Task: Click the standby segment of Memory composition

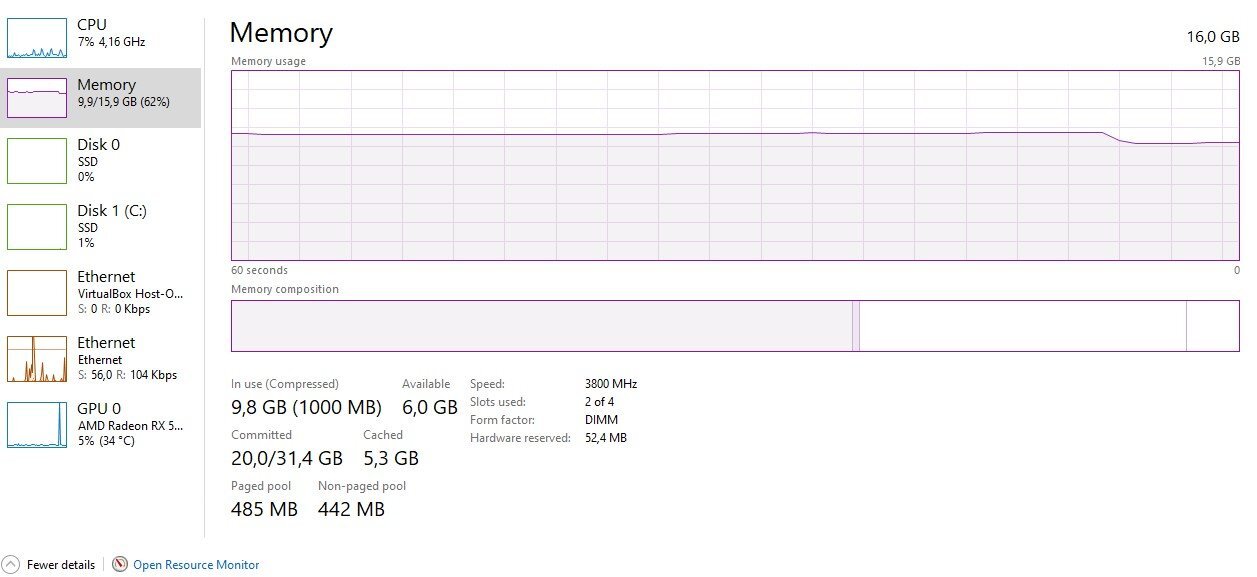Action: point(1022,326)
